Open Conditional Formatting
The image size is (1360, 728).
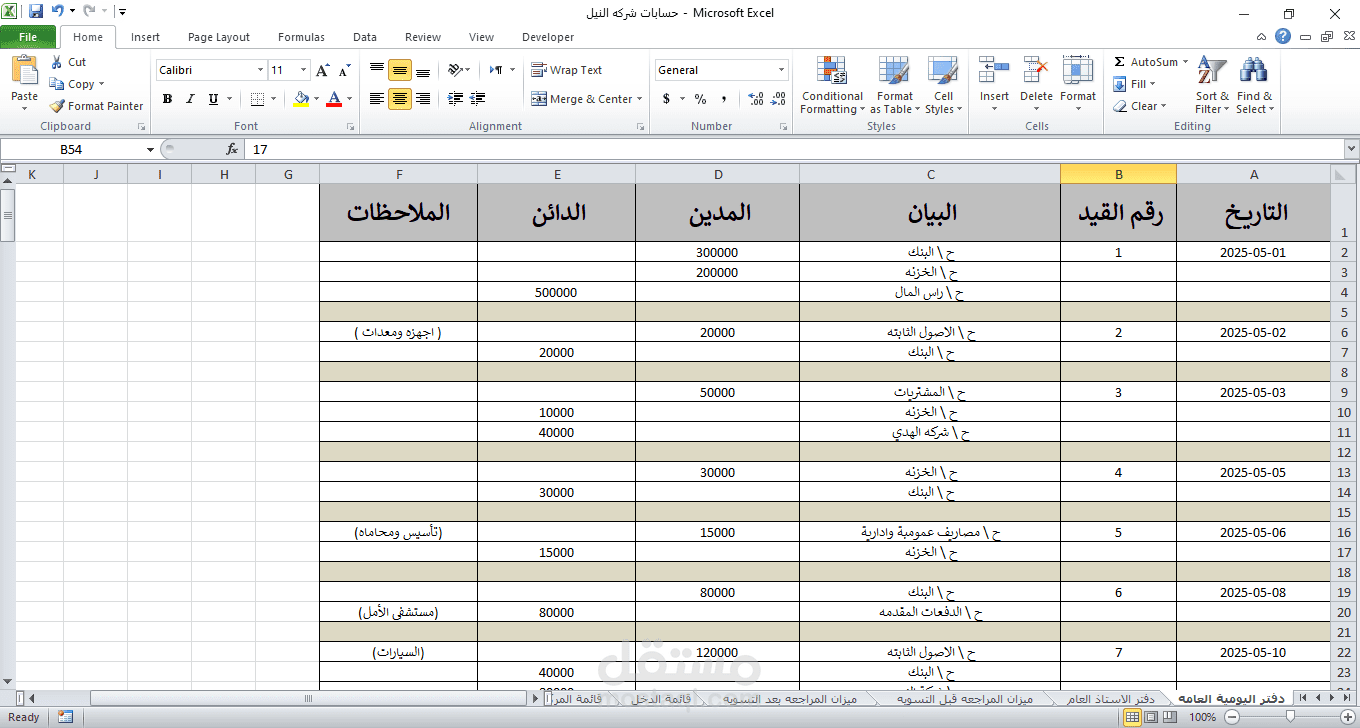click(832, 86)
